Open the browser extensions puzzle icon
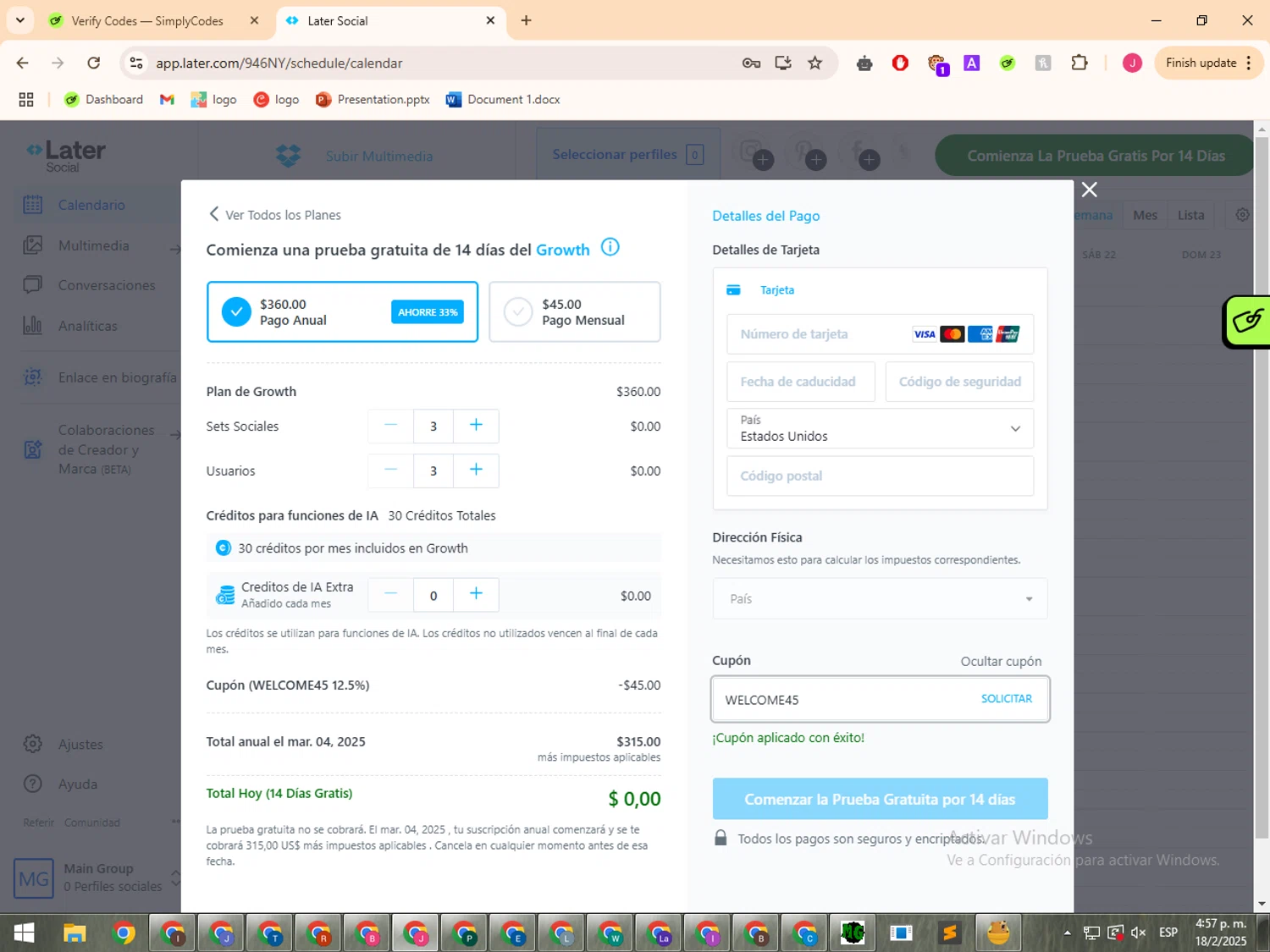The height and width of the screenshot is (952, 1270). point(1079,63)
